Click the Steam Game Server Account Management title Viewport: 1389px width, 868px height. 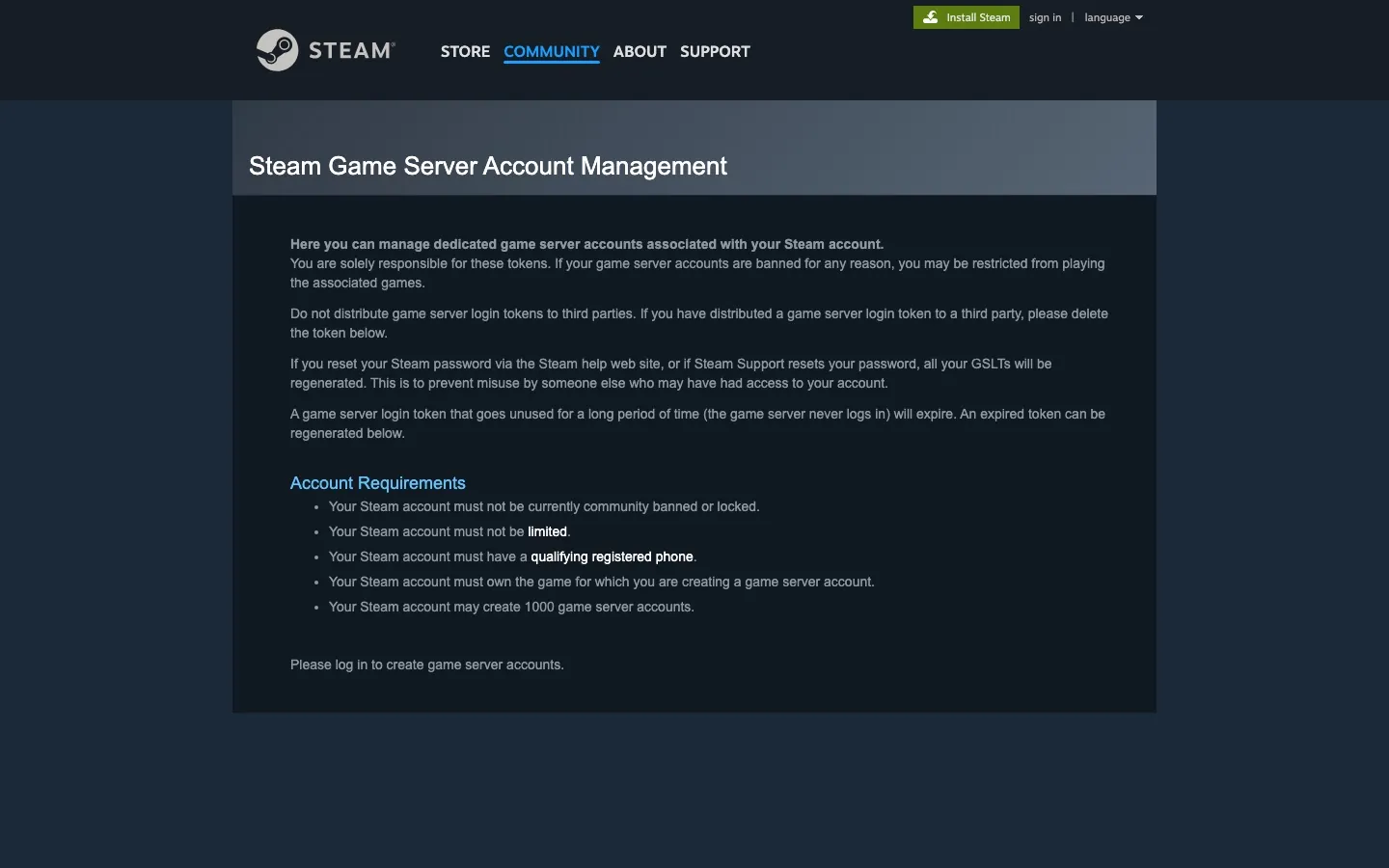pyautogui.click(x=488, y=166)
